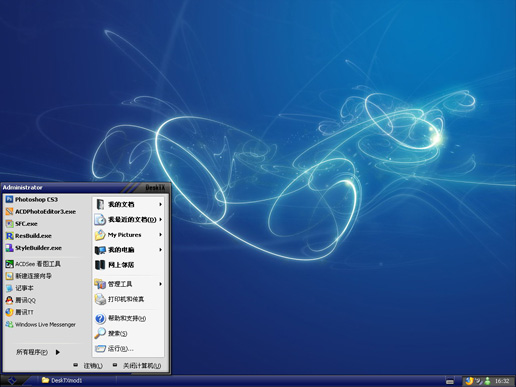Launch Photoshop CS3 from the Start menu
The height and width of the screenshot is (387, 516).
point(32,199)
